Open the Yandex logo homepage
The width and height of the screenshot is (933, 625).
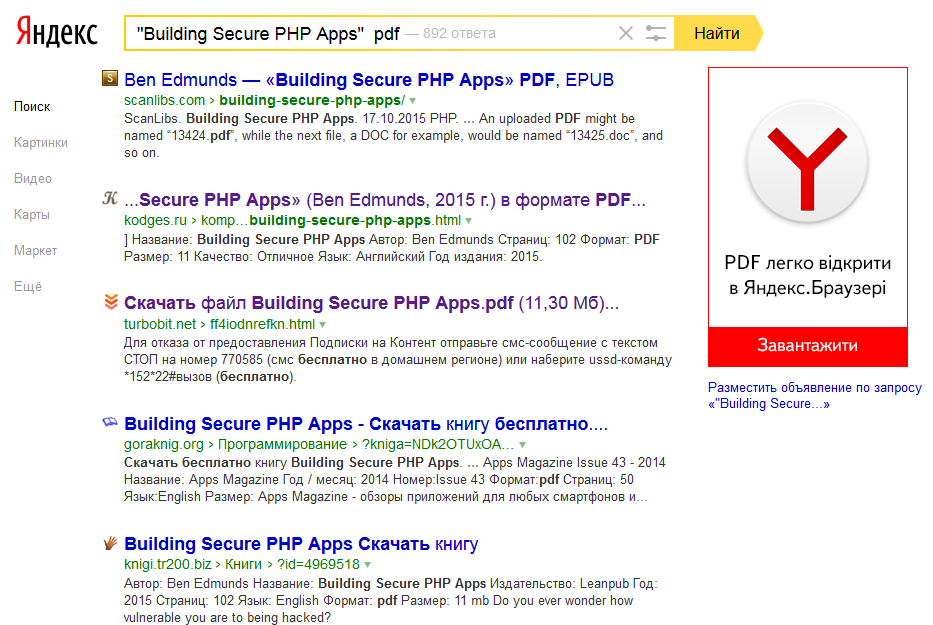tap(57, 32)
